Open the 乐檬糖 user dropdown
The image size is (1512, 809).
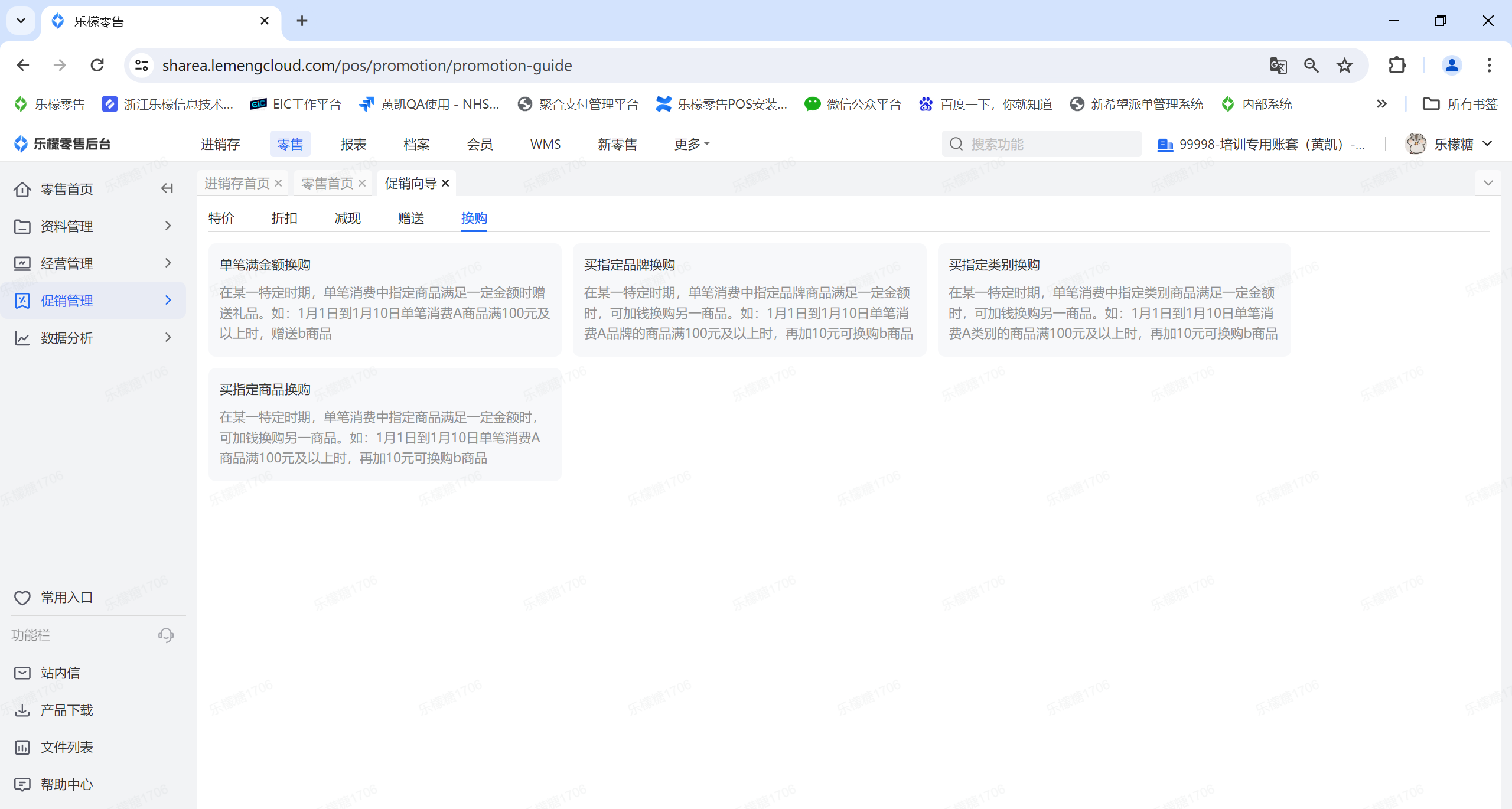(1463, 144)
